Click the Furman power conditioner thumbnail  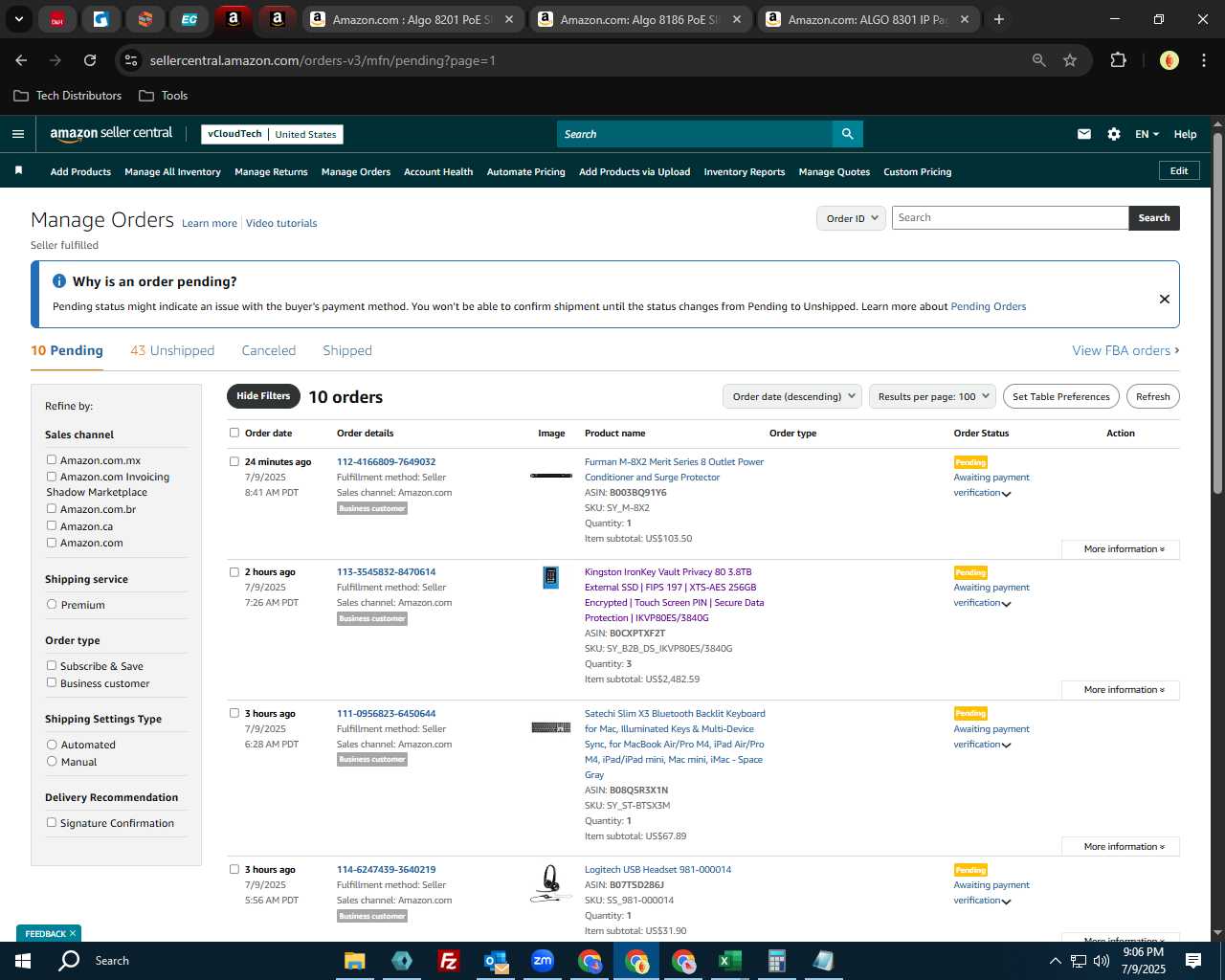click(551, 476)
